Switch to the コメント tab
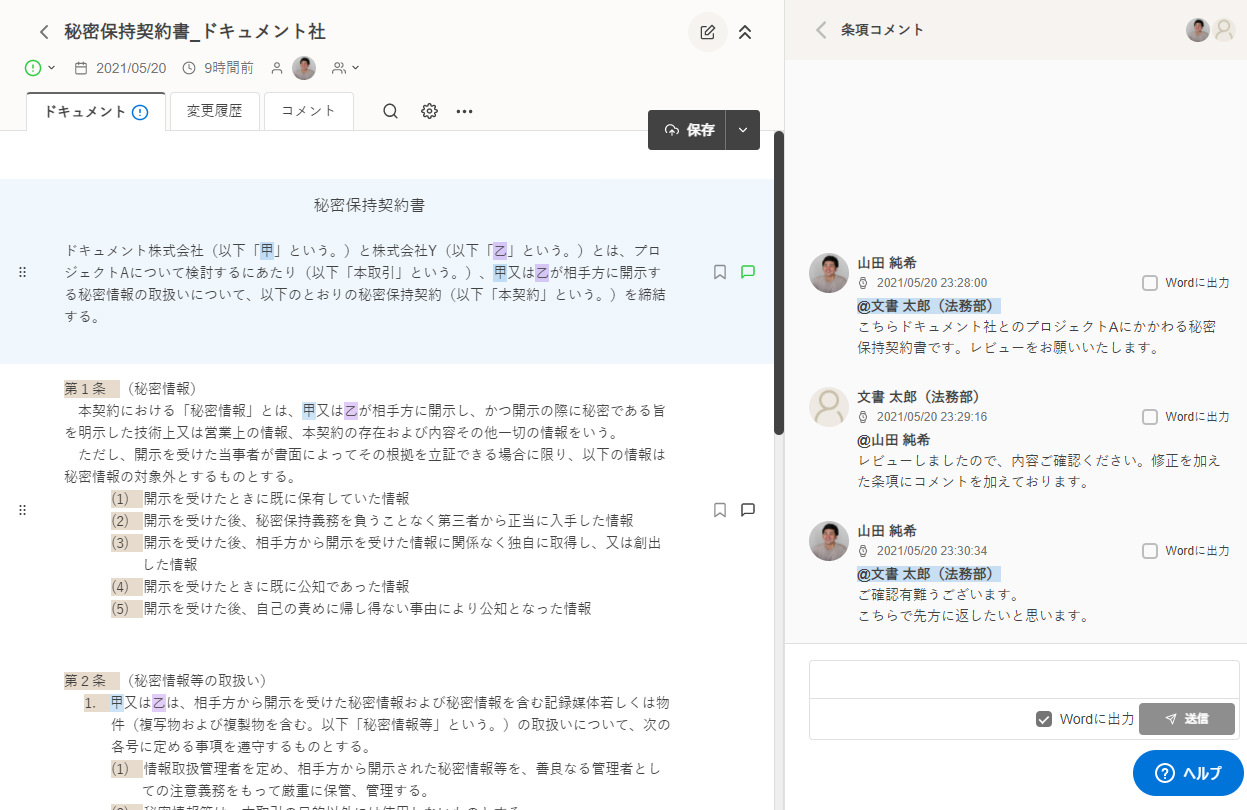 pos(307,111)
